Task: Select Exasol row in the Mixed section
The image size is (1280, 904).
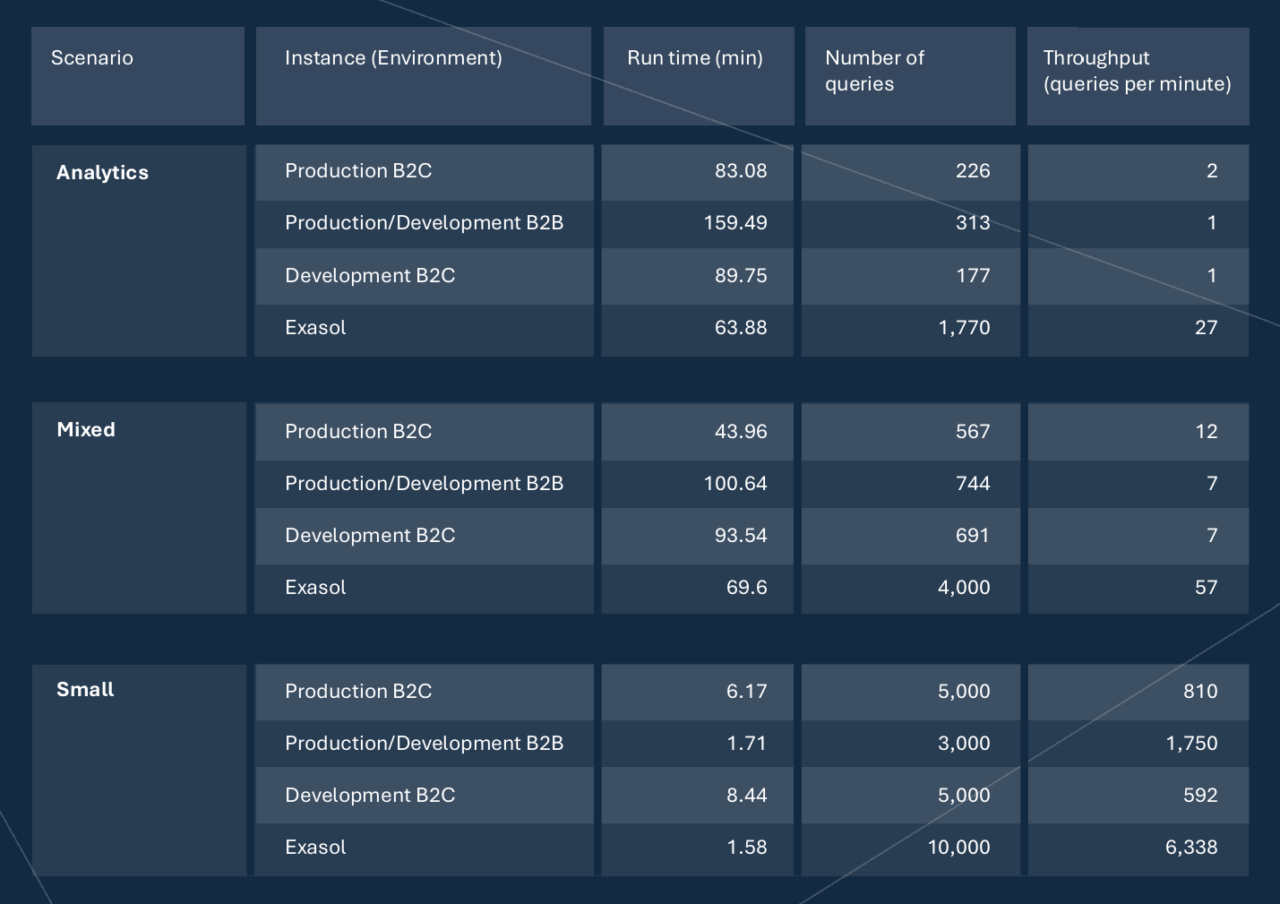Action: (x=315, y=587)
